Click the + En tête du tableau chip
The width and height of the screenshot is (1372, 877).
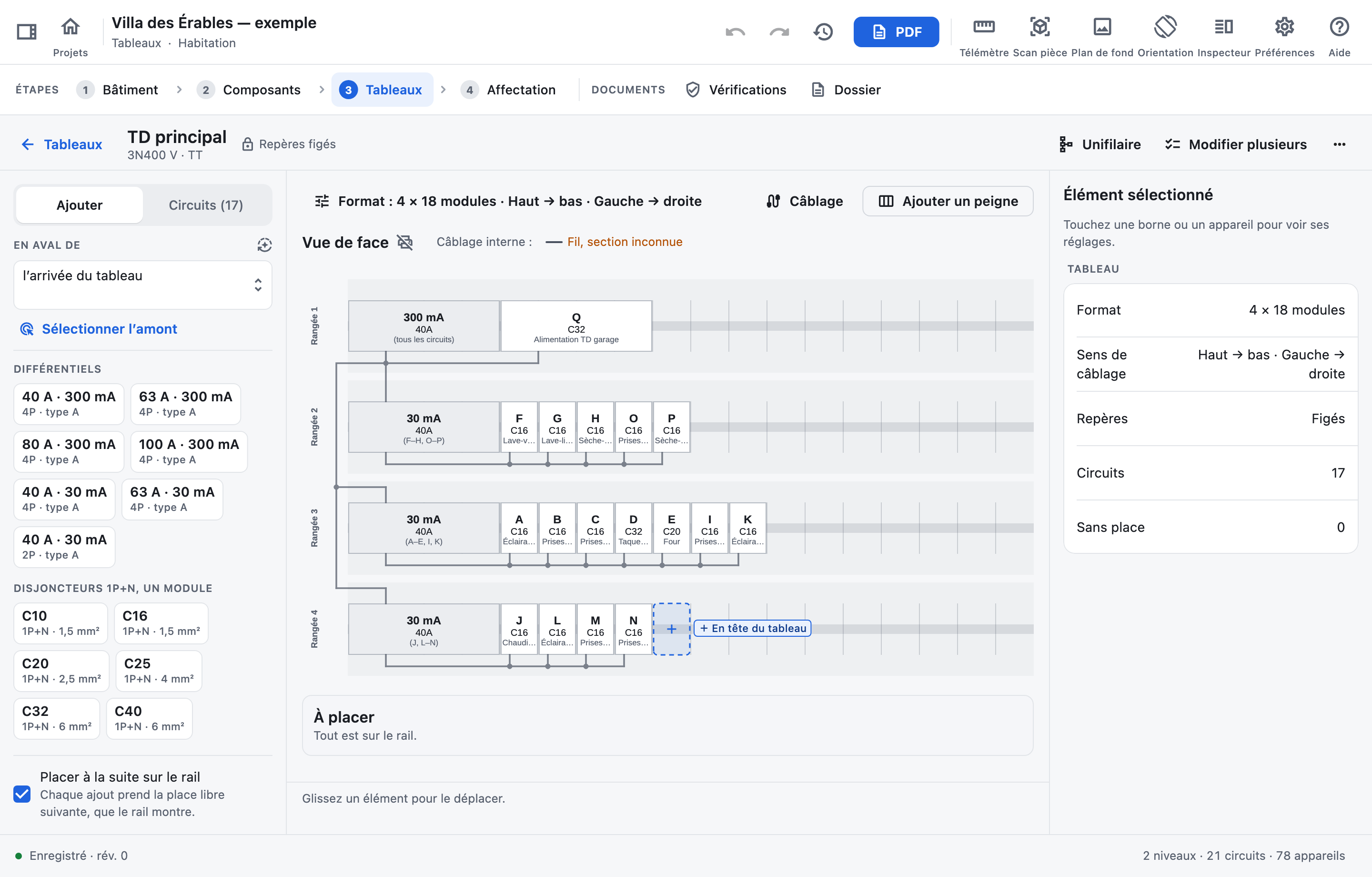(752, 628)
